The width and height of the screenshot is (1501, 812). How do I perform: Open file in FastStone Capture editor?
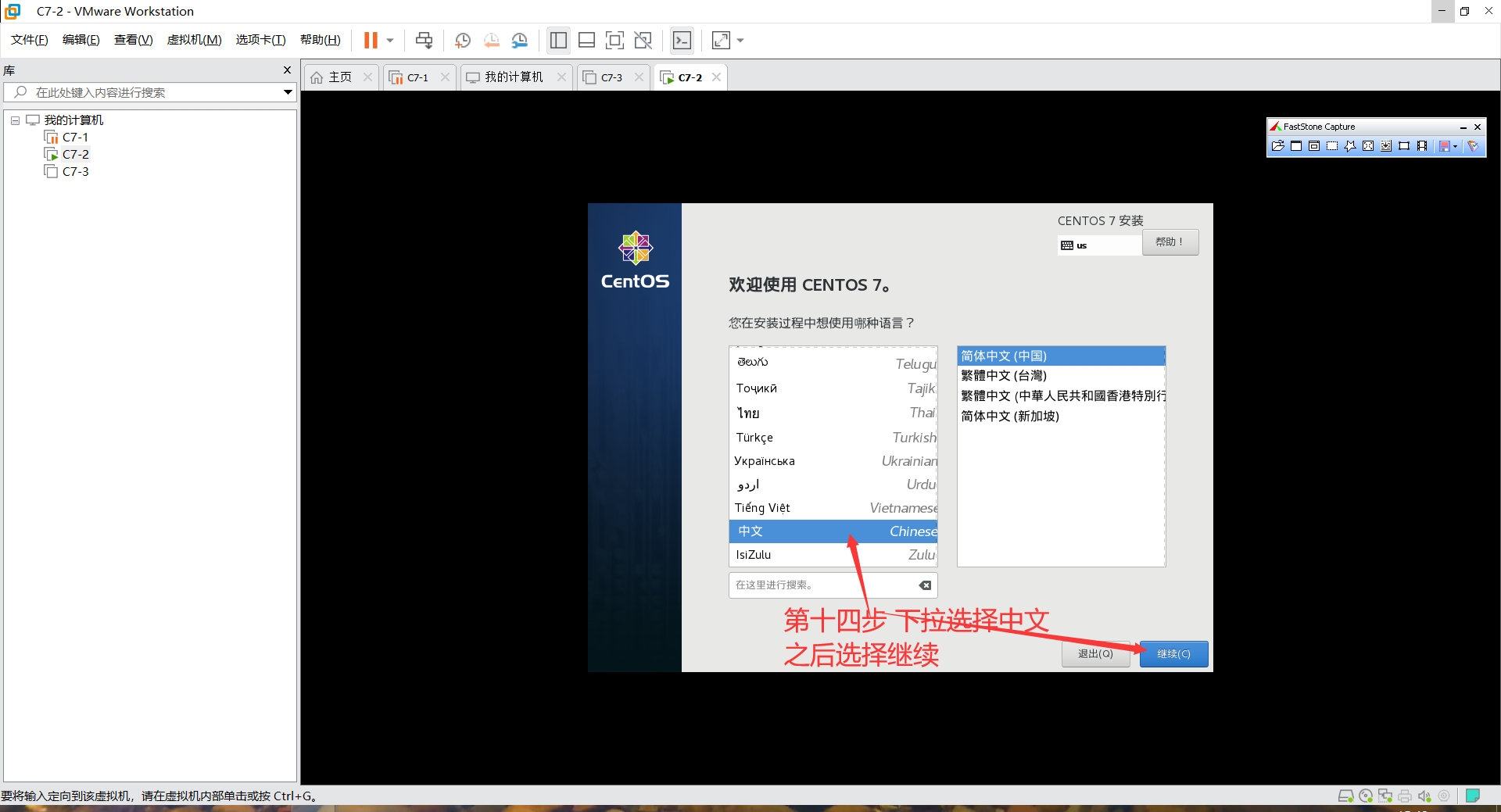point(1278,146)
